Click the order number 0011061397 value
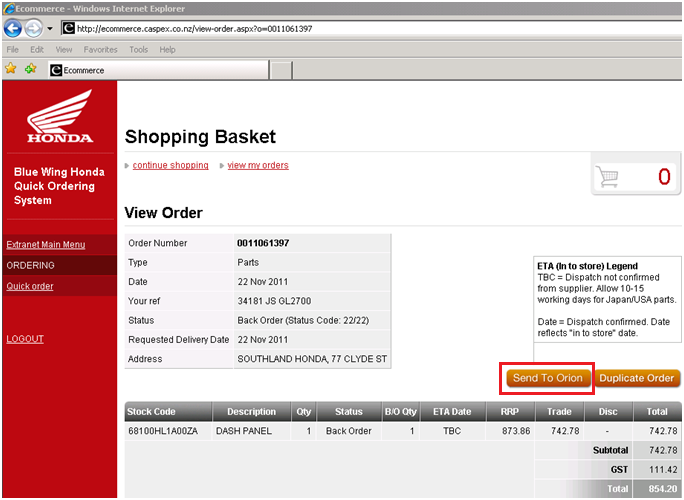Image resolution: width=684 pixels, height=500 pixels. (263, 243)
